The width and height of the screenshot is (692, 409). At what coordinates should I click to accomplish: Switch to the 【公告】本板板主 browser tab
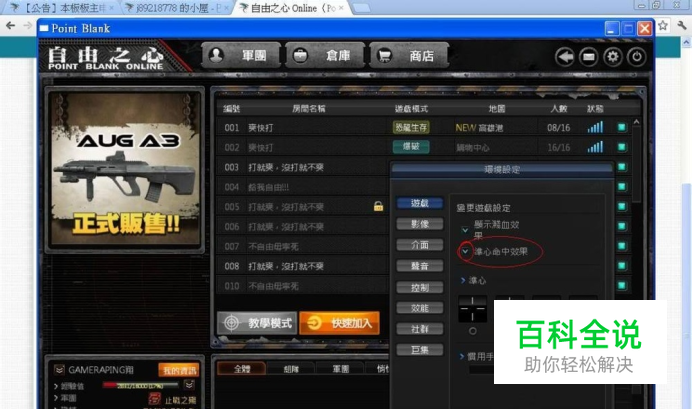[62, 8]
